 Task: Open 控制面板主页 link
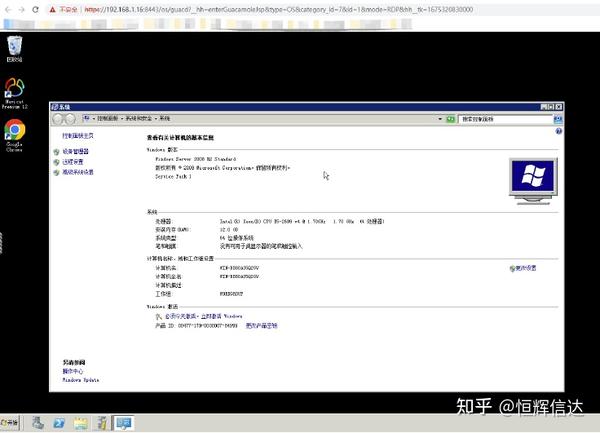[78, 136]
